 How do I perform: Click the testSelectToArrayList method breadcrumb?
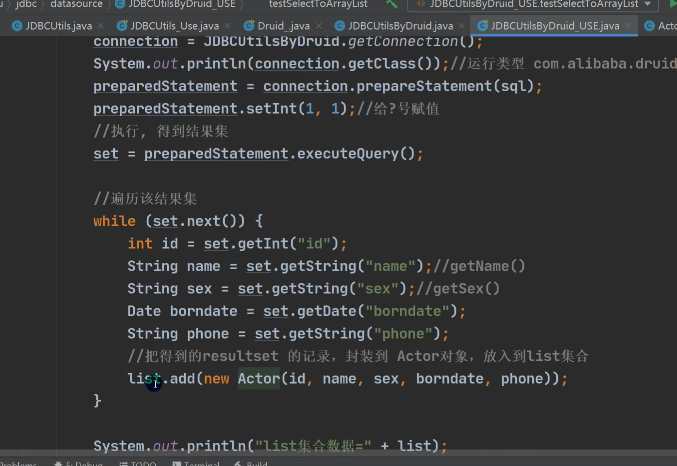tap(318, 4)
